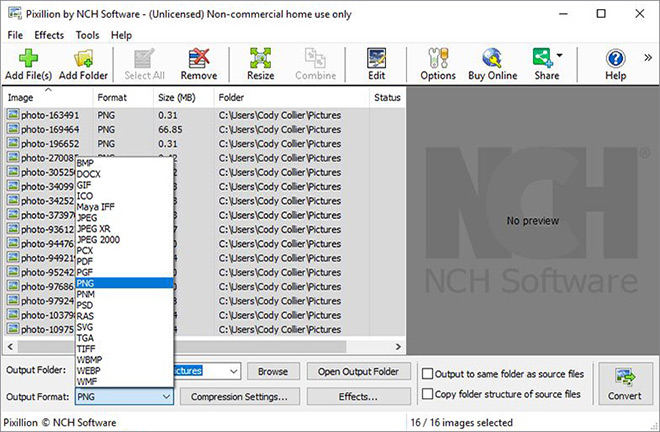Click the Share toolbar icon
Viewport: 660px width, 432px height.
click(542, 58)
